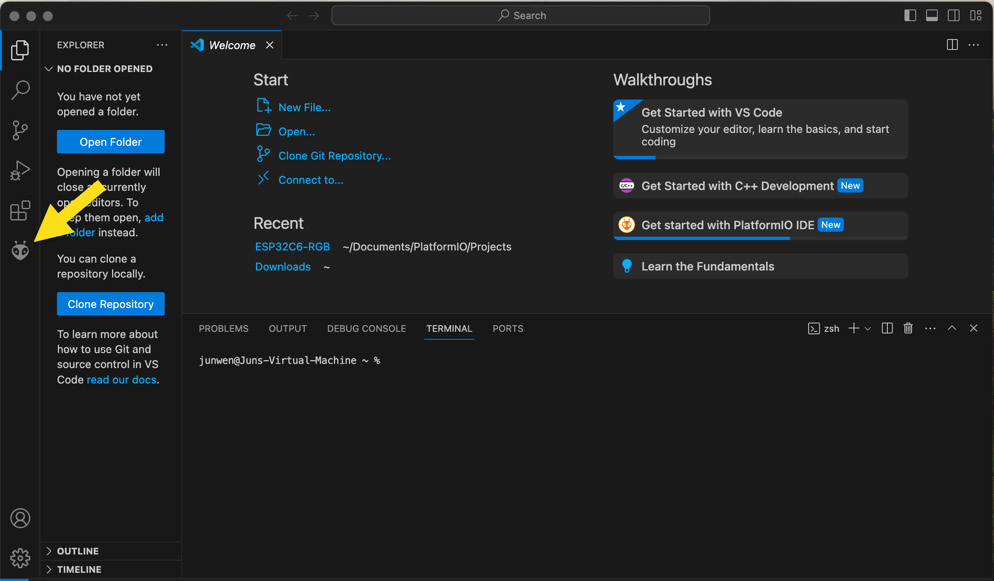Screen dimensions: 994x581
Task: Switch to the Debug Console tab
Action: 366,328
